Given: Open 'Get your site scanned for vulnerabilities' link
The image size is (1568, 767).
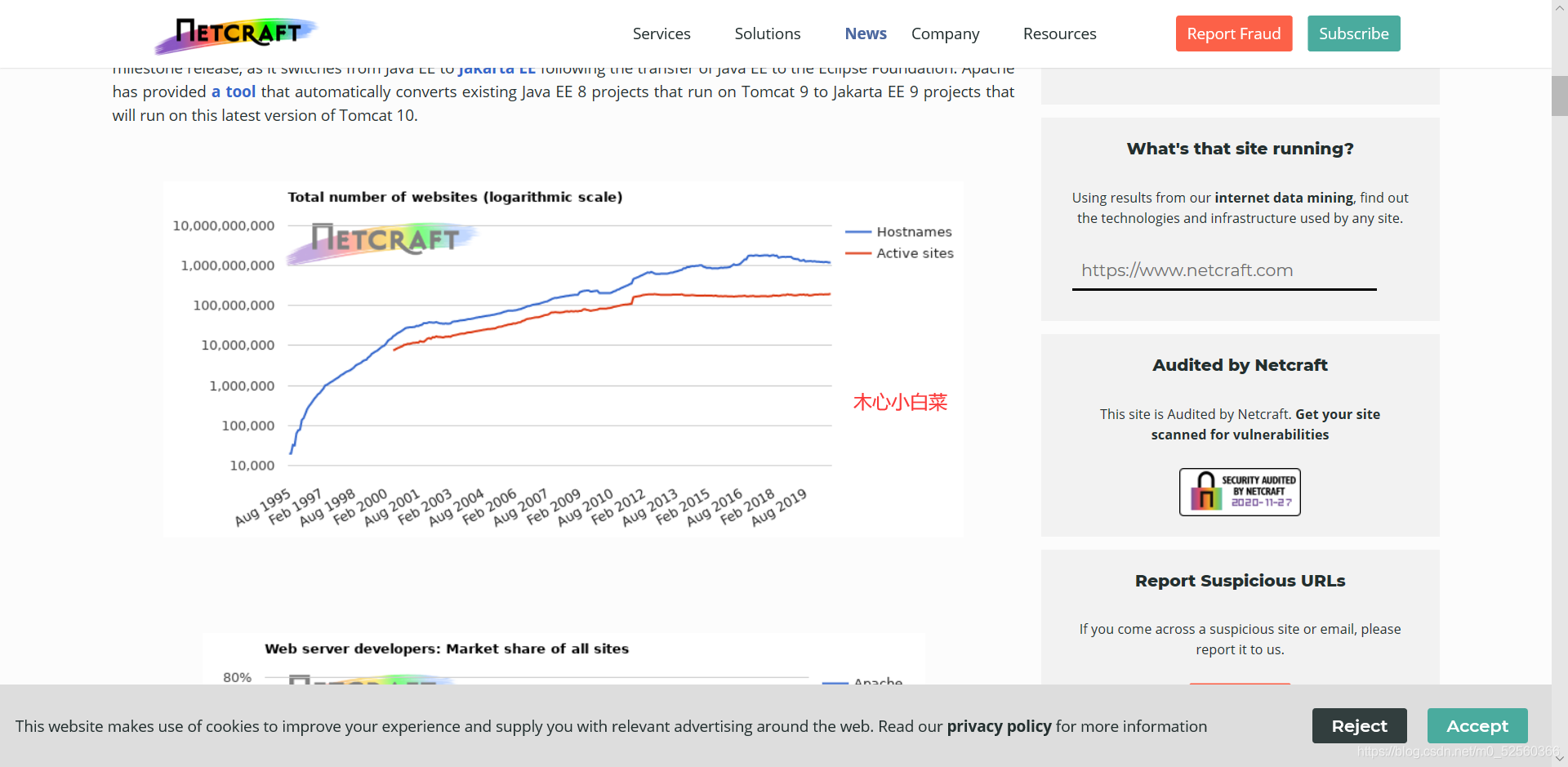Looking at the screenshot, I should pos(1265,424).
